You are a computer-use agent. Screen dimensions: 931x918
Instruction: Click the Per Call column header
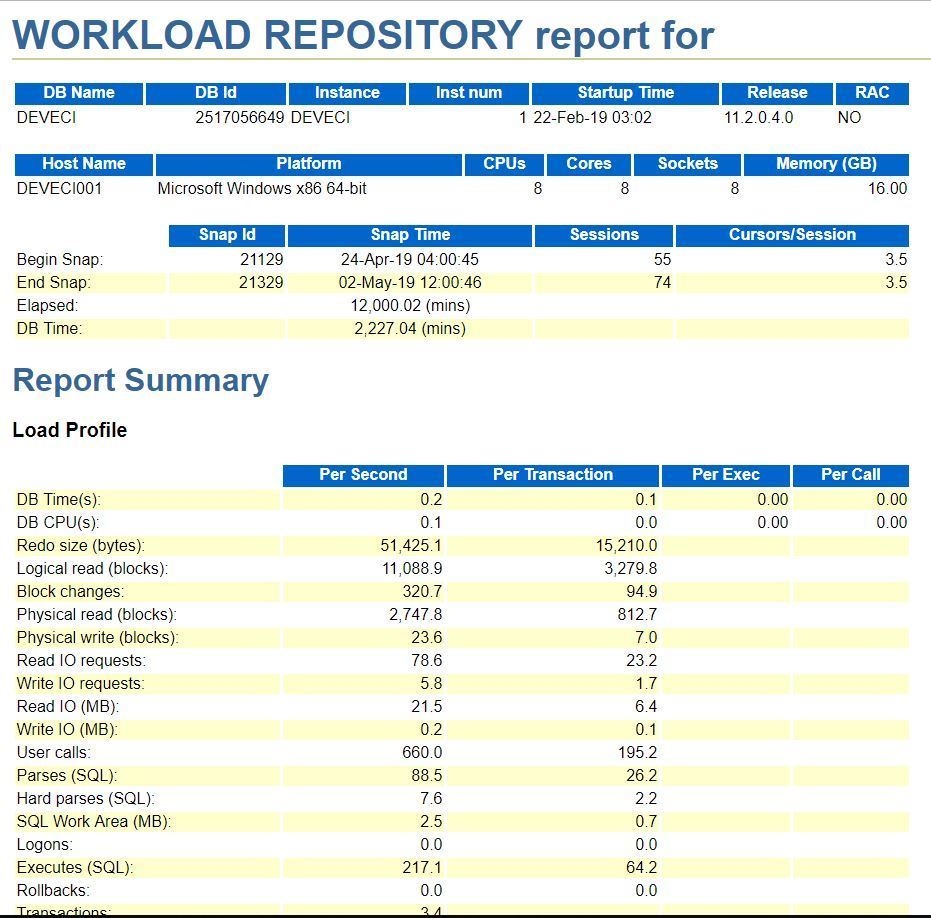pyautogui.click(x=850, y=475)
